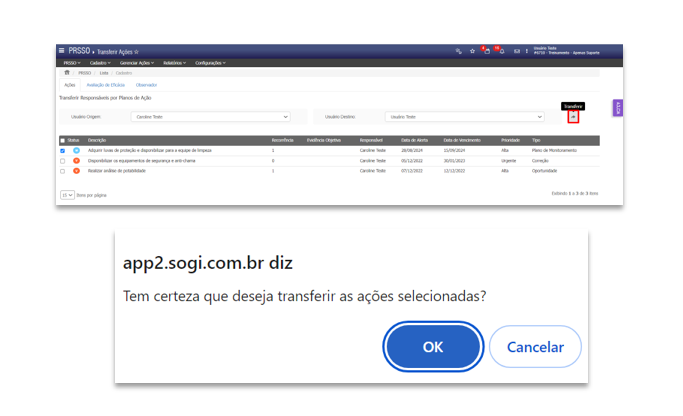Viewport: 683px width, 416px height.
Task: Expand the Usuário Origem dropdown
Action: (x=212, y=117)
